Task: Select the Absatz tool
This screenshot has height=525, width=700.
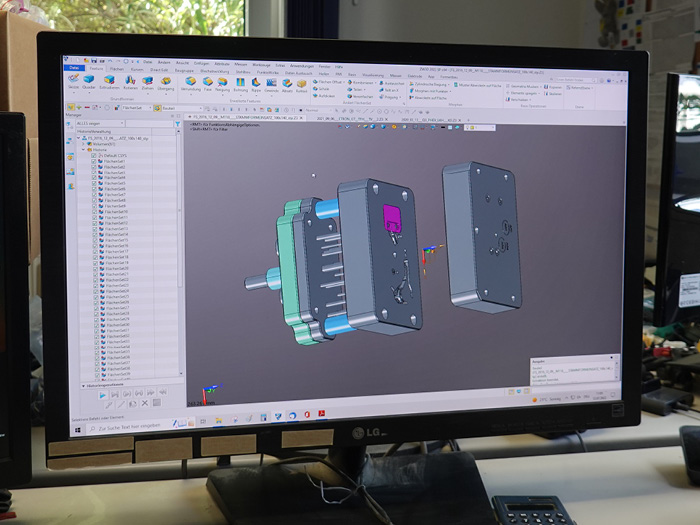Action: click(x=287, y=86)
